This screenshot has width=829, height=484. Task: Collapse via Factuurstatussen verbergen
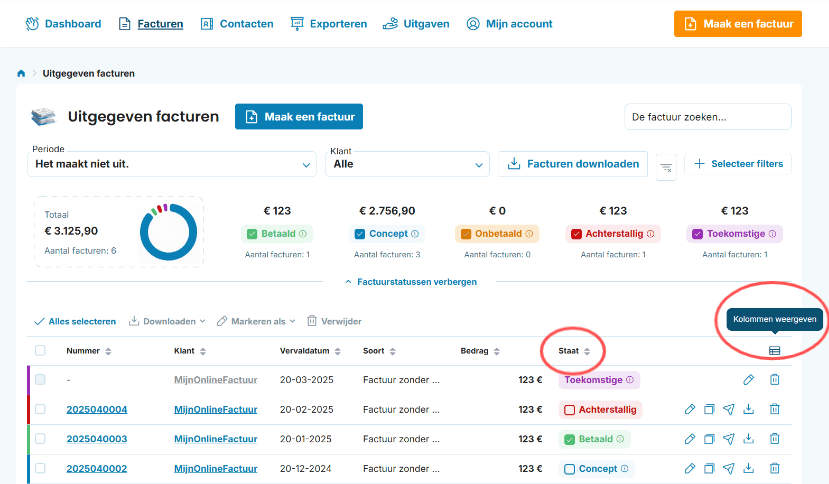pyautogui.click(x=411, y=282)
